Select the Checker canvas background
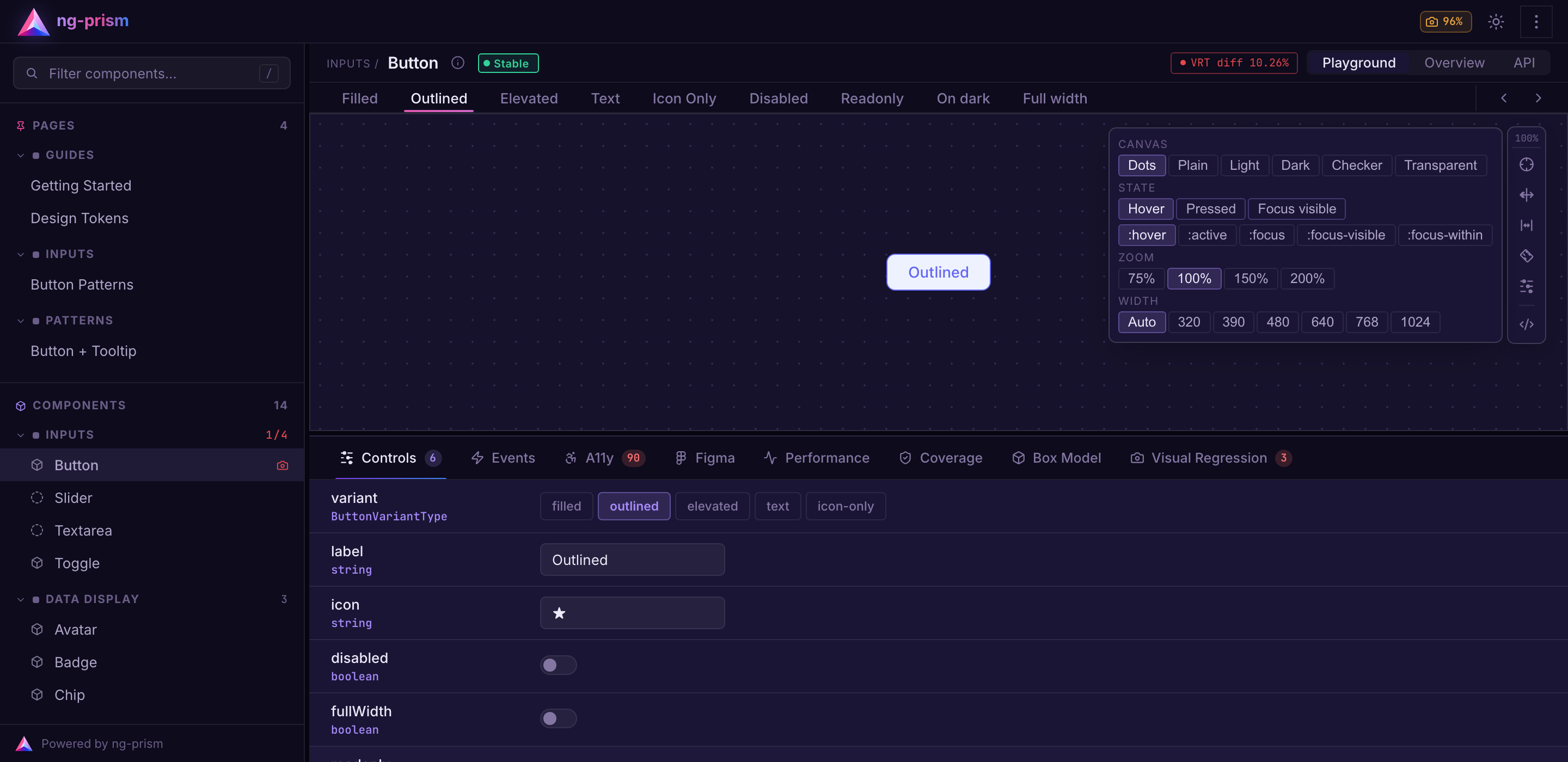Screen dimensions: 1568x762 (x=1356, y=165)
